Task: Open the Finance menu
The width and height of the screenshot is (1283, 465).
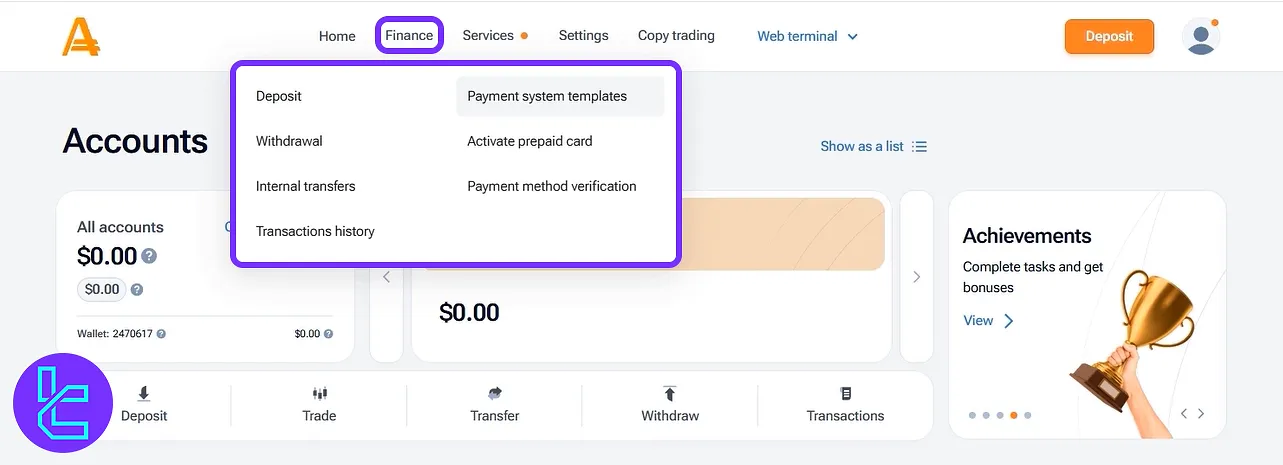Action: (409, 36)
